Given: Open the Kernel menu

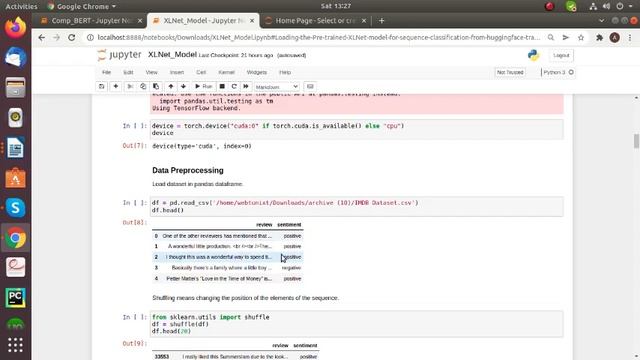Looking at the screenshot, I should coord(226,72).
